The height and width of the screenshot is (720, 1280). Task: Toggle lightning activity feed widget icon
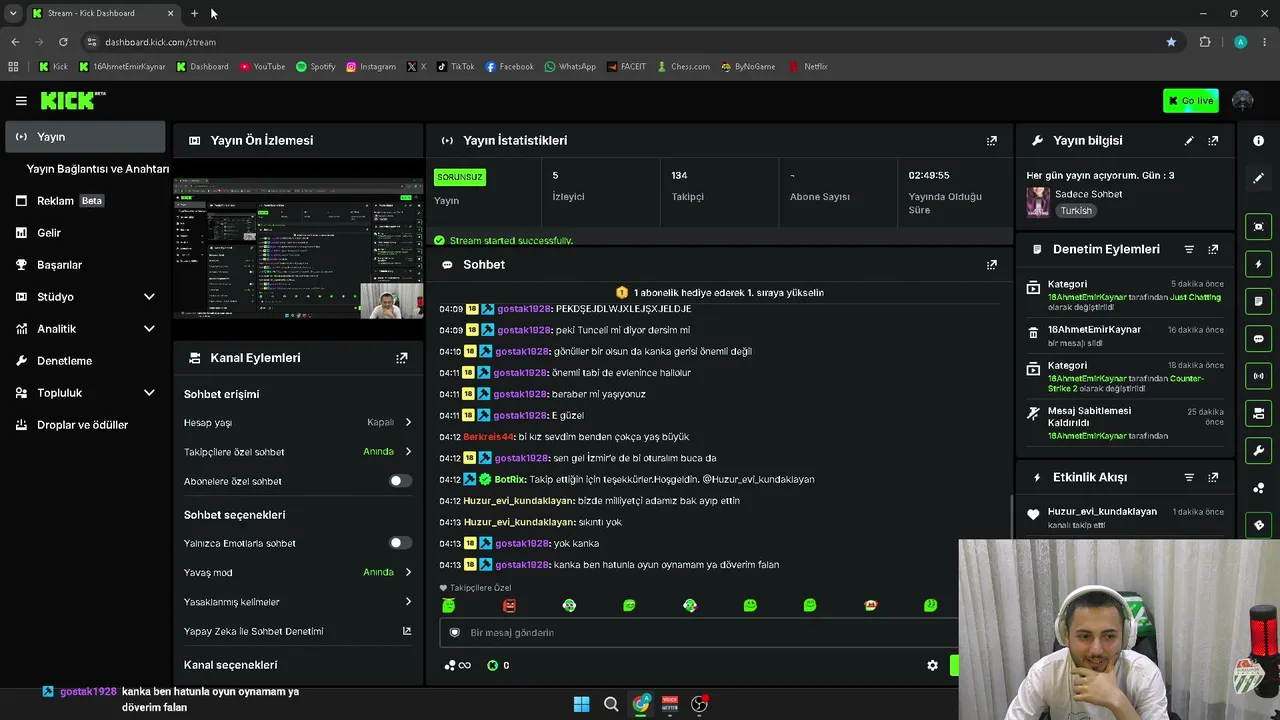(x=1258, y=264)
